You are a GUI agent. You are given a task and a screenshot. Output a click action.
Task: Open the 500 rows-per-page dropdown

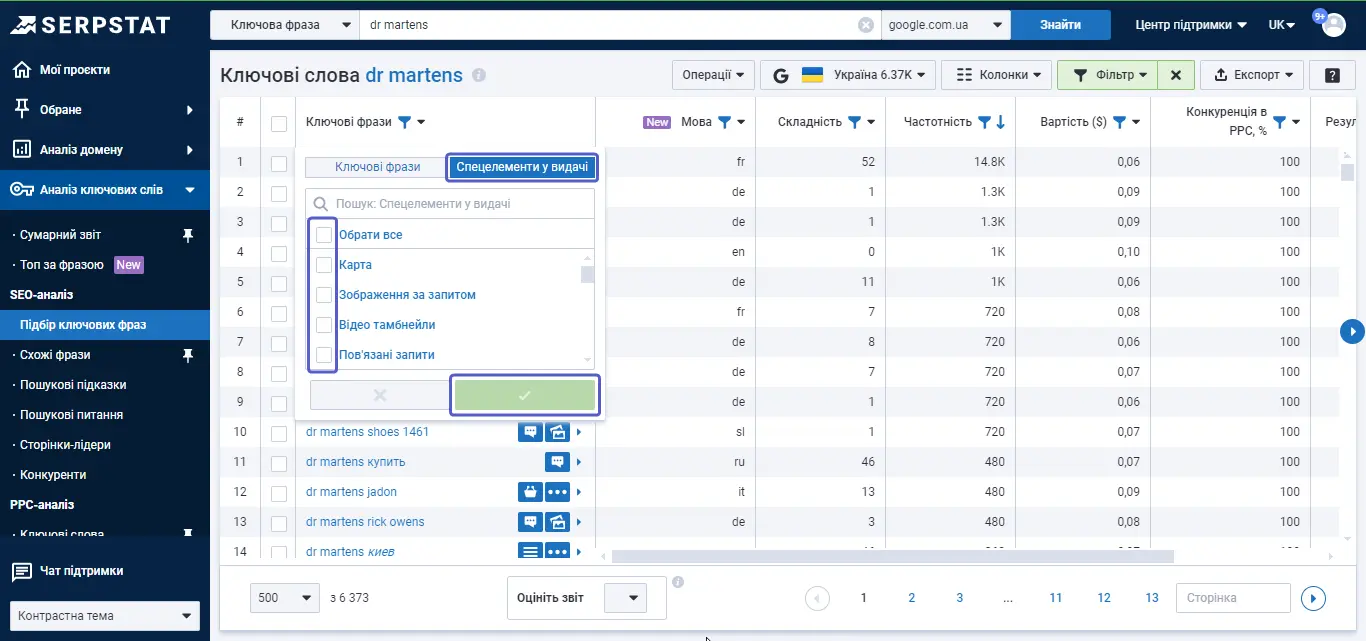pyautogui.click(x=285, y=598)
